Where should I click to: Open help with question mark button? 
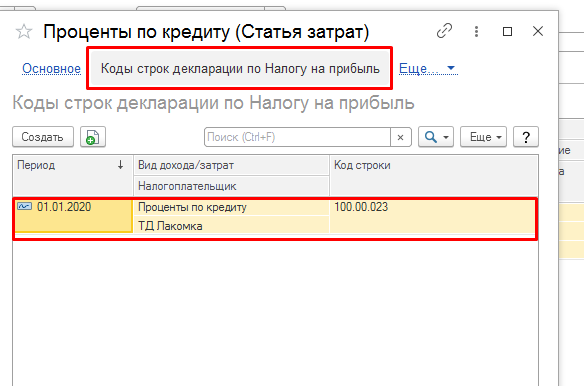point(526,137)
